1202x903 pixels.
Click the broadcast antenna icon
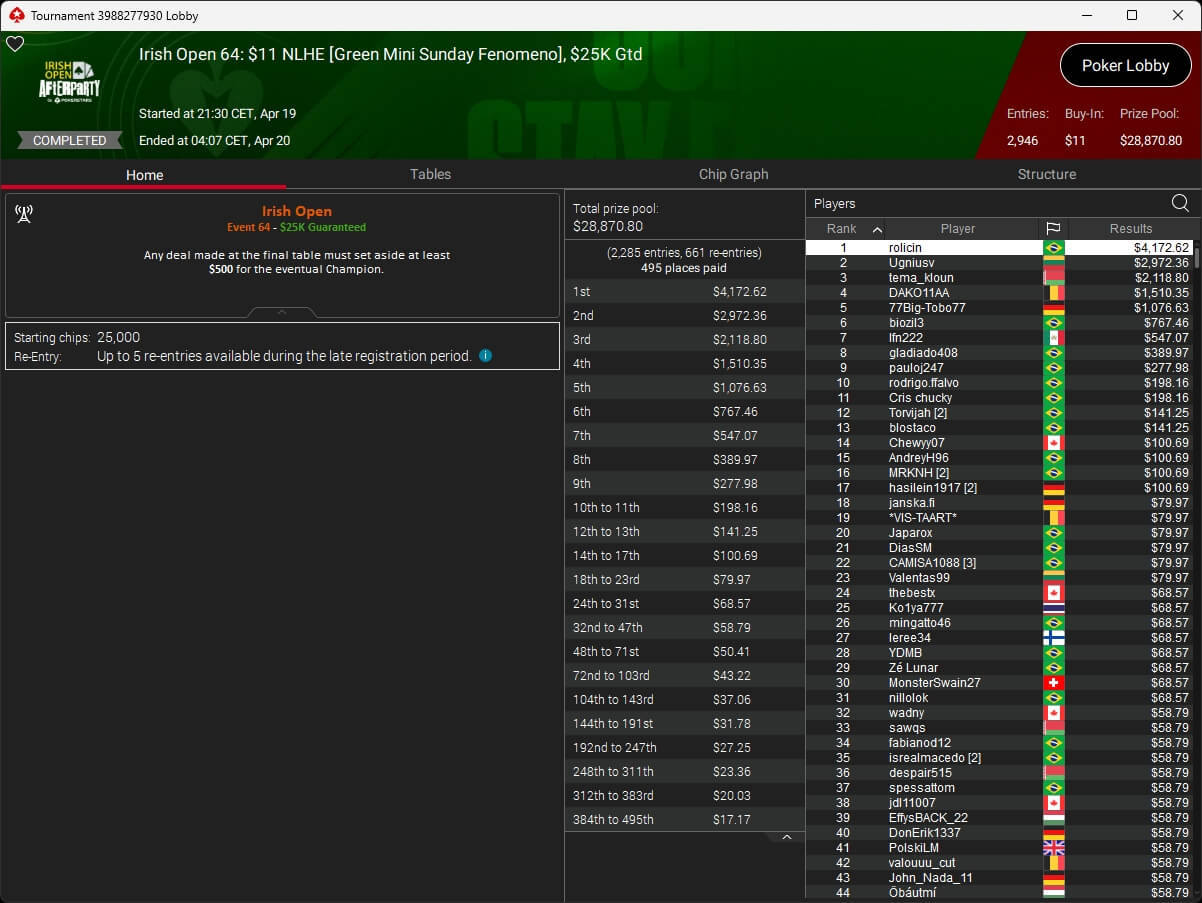pos(24,214)
